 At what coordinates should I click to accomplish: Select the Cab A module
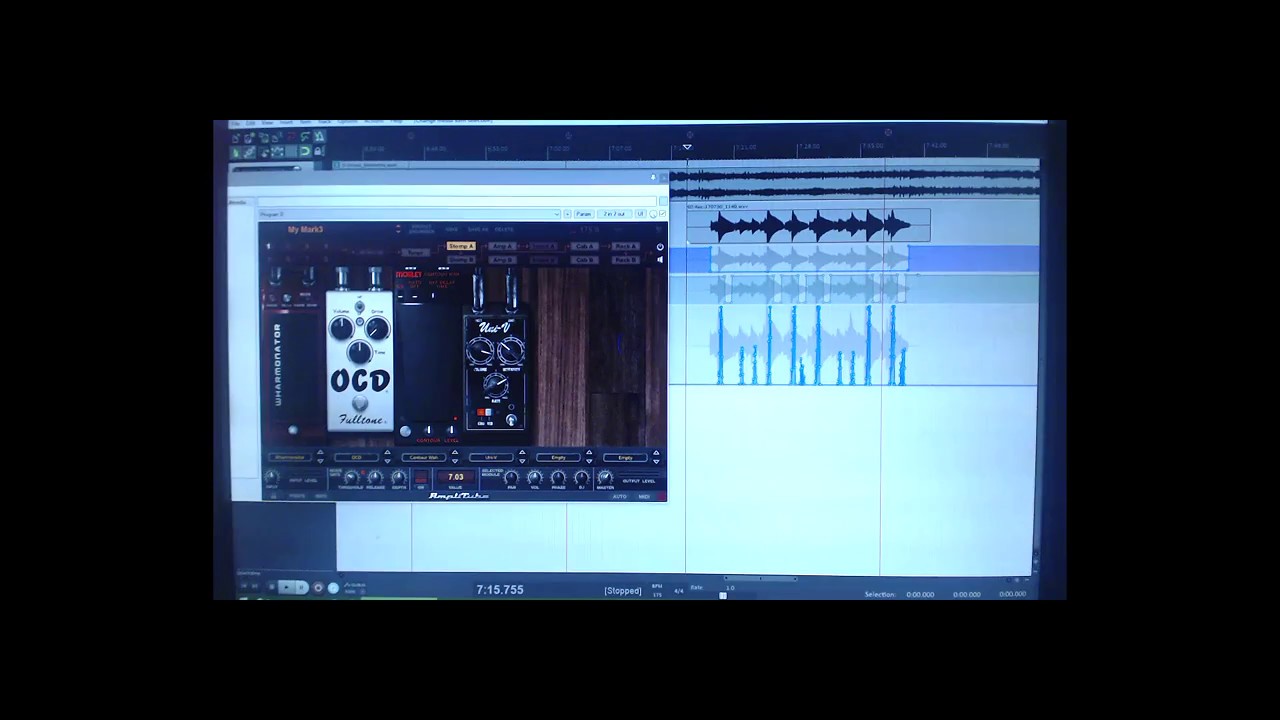pos(585,246)
